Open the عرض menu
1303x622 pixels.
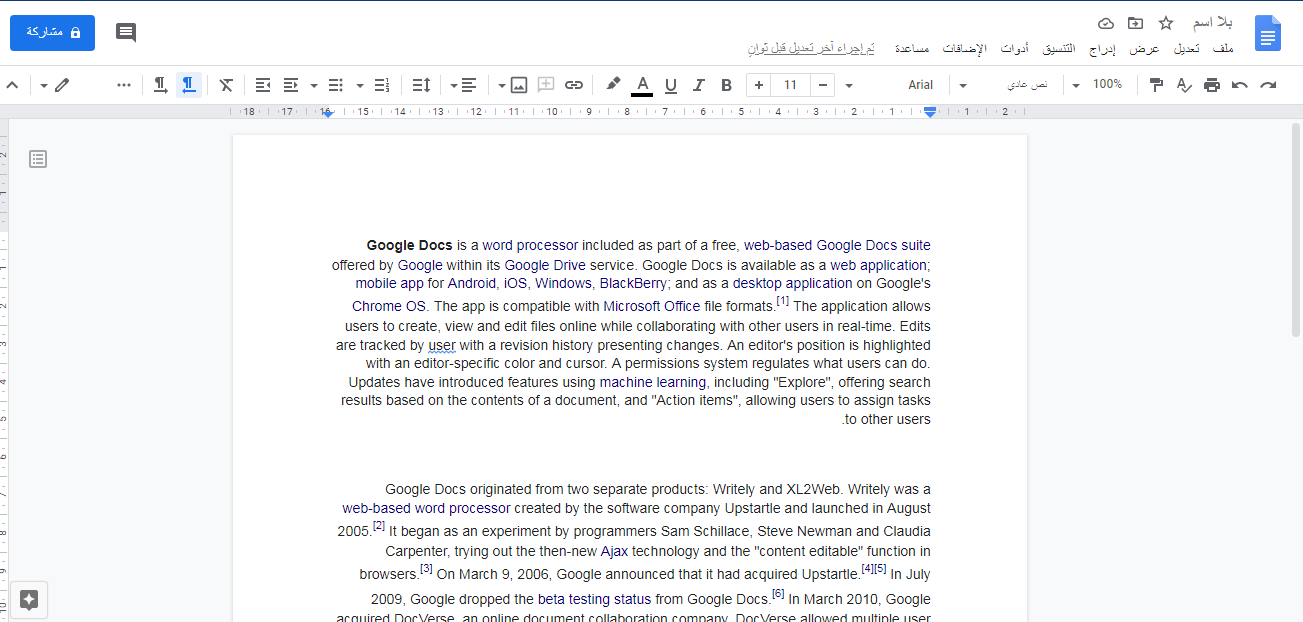pos(1145,48)
